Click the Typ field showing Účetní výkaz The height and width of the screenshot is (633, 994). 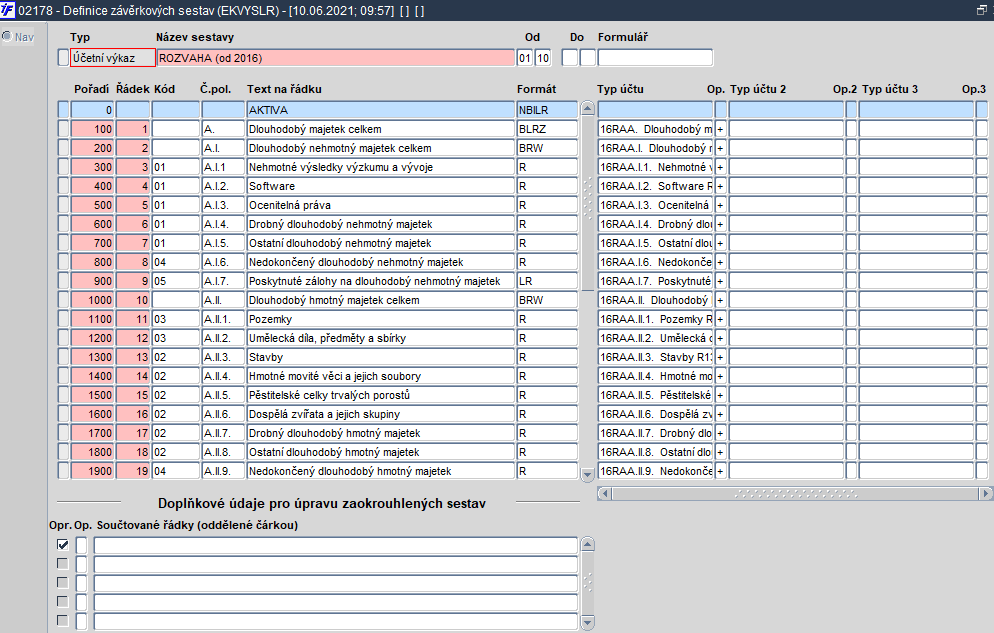point(112,58)
